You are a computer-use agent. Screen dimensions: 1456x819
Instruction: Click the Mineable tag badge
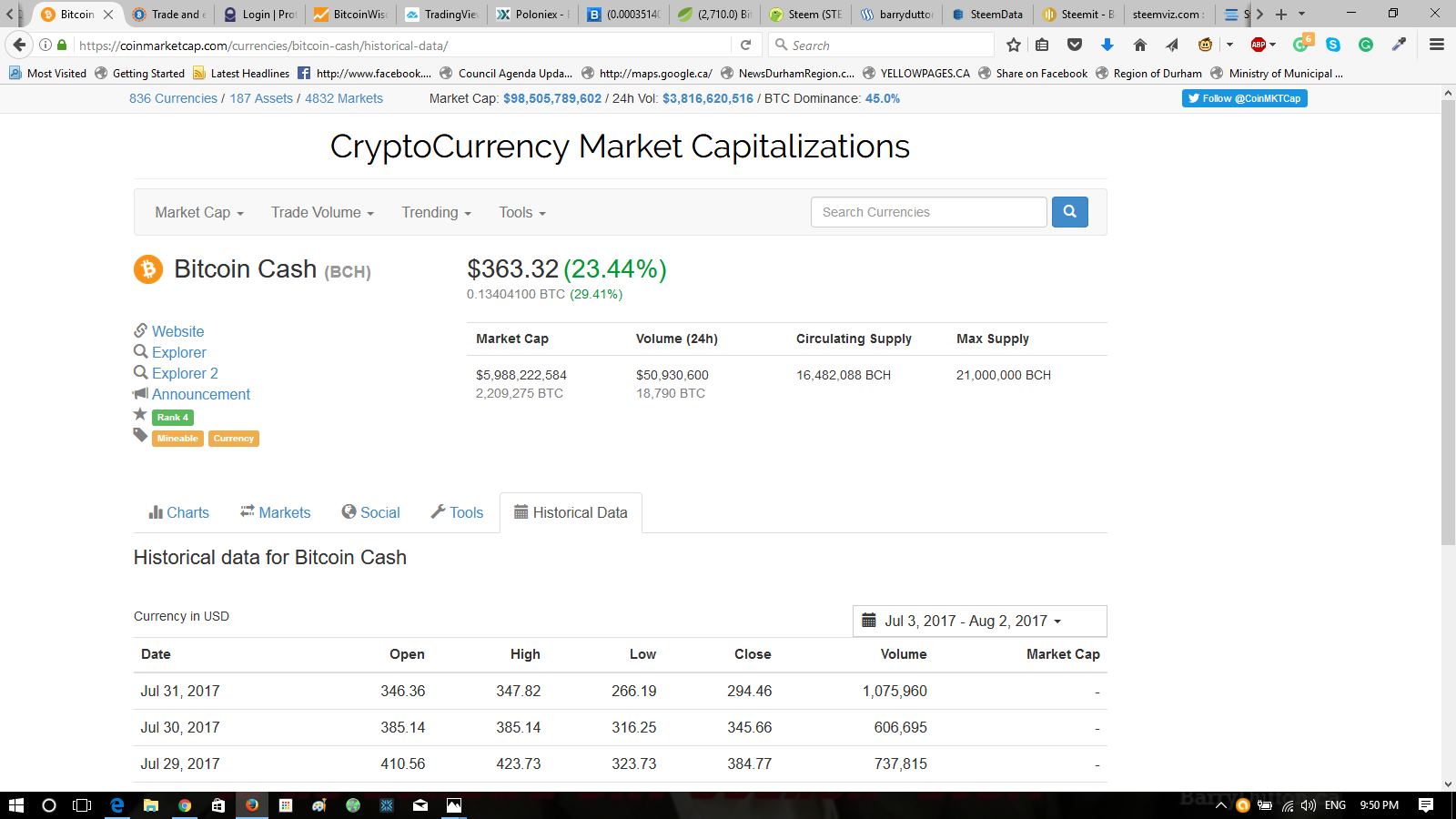click(x=177, y=439)
